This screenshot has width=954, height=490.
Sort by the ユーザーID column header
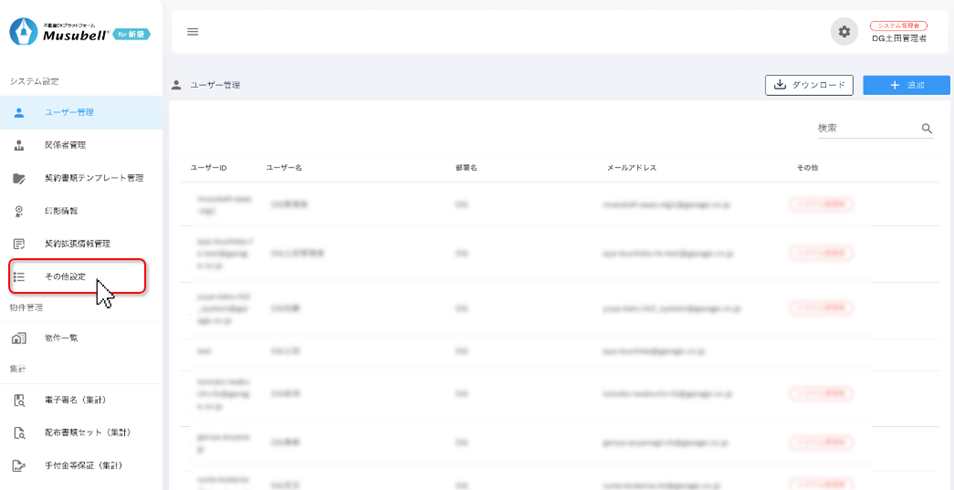pyautogui.click(x=209, y=167)
